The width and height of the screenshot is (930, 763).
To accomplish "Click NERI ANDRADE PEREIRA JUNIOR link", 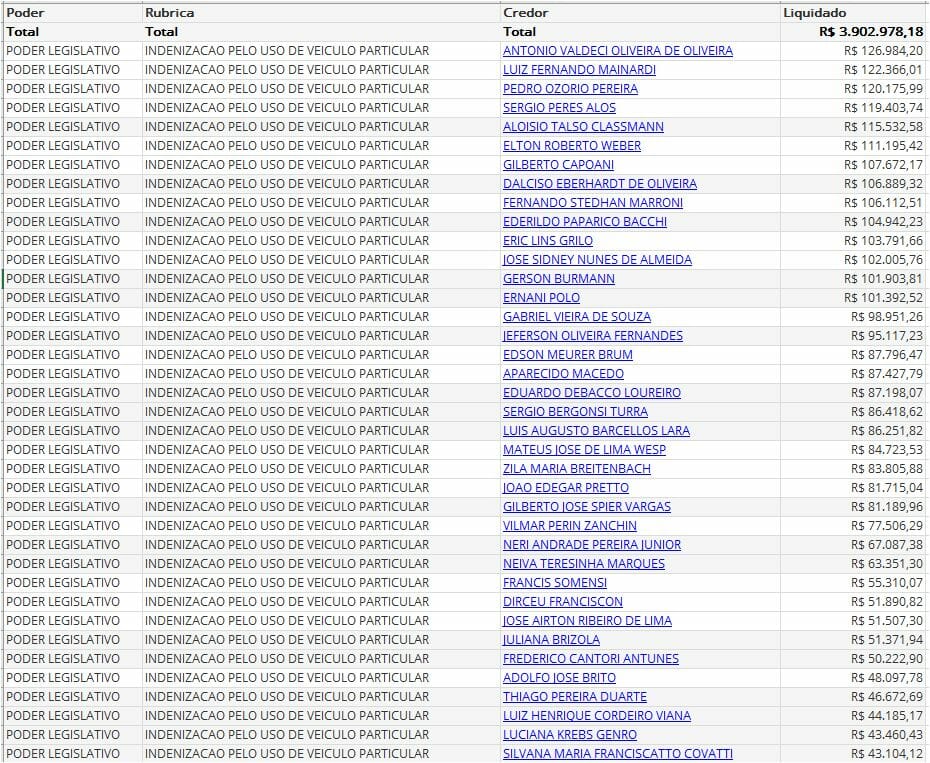I will point(592,545).
